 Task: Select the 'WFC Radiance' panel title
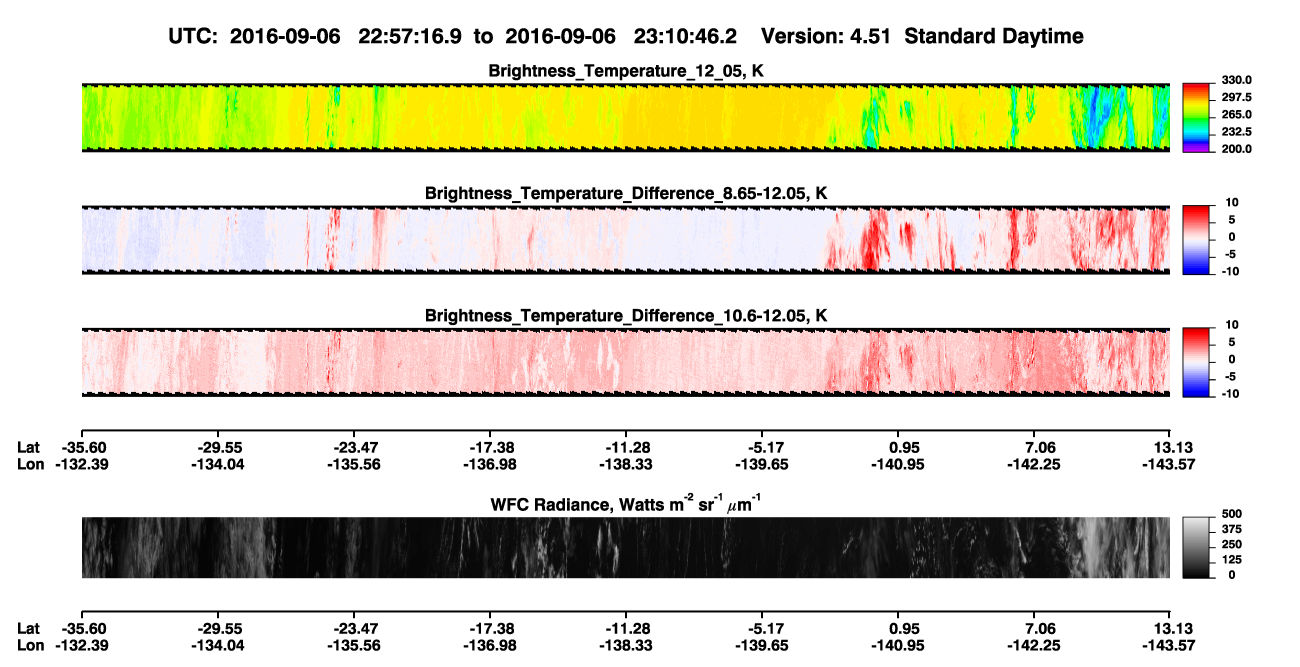coord(626,503)
